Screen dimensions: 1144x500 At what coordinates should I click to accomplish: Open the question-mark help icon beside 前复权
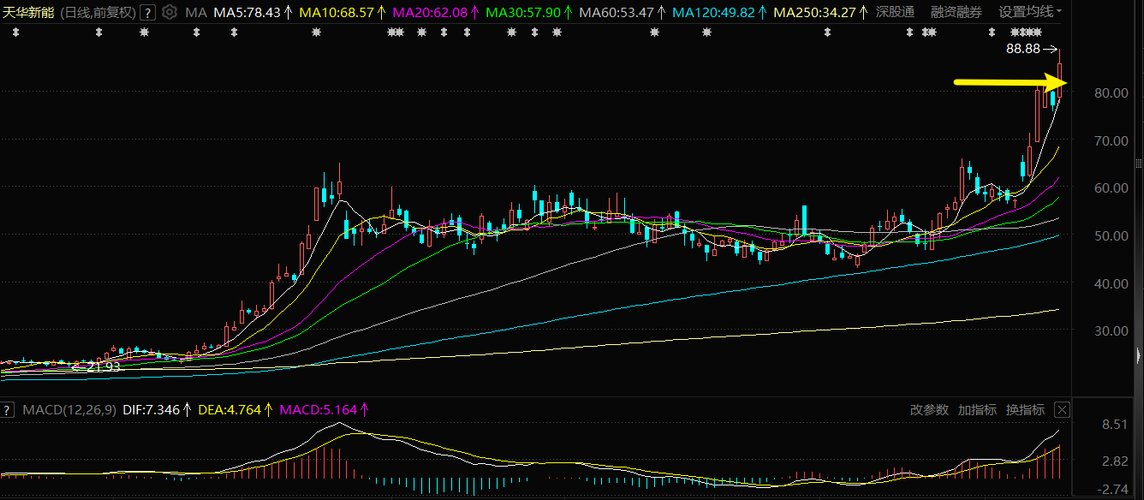(x=148, y=12)
